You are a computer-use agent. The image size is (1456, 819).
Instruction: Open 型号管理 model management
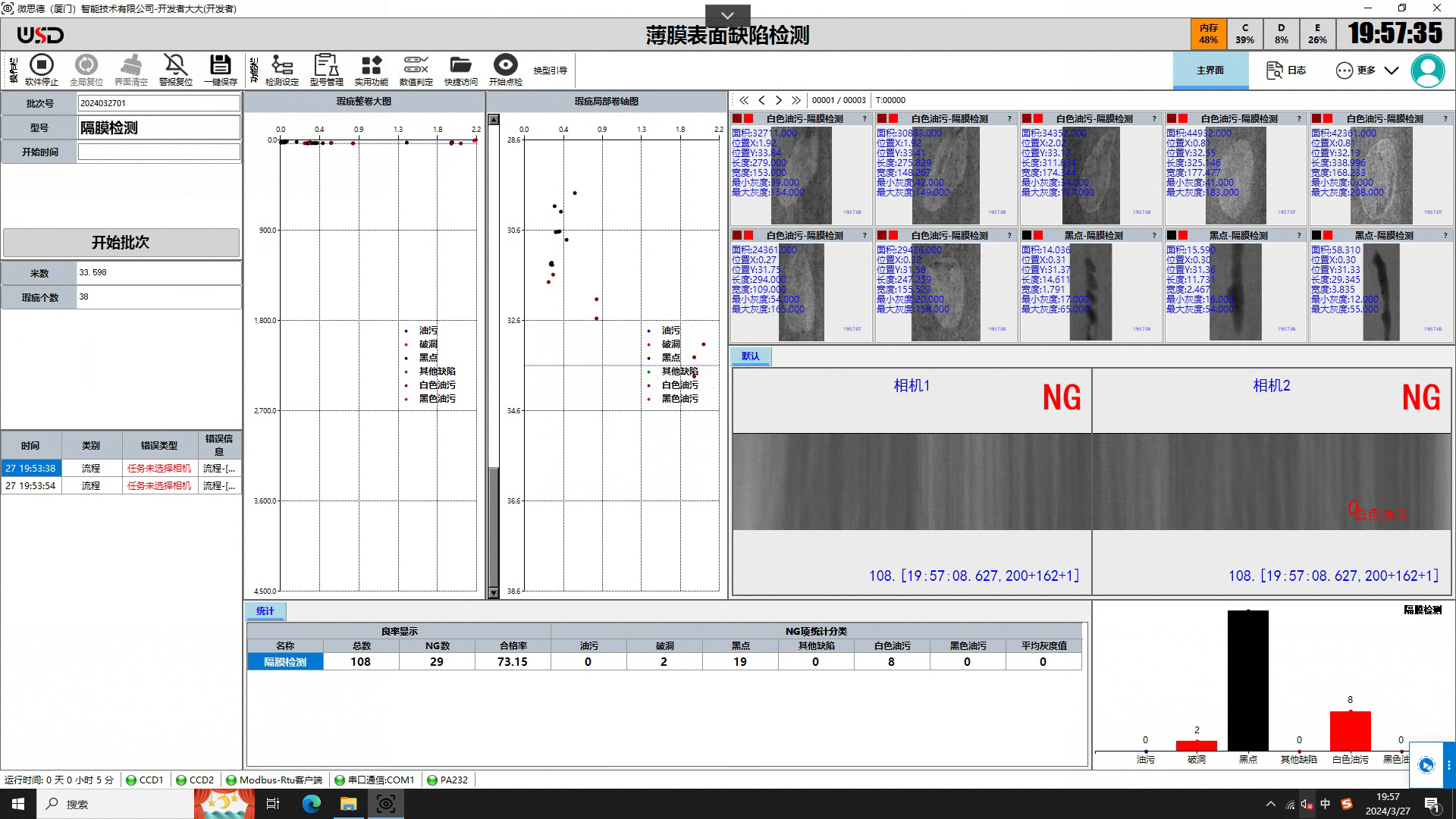click(x=327, y=65)
